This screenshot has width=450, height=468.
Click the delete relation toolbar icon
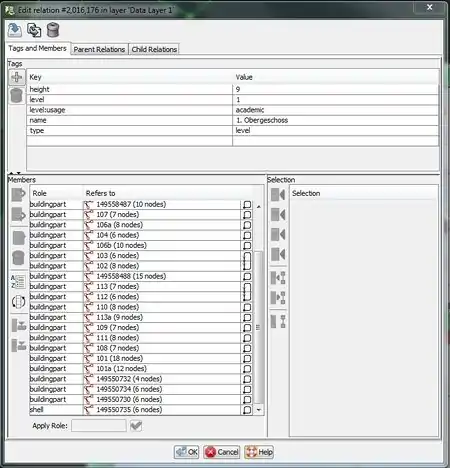coord(53,30)
